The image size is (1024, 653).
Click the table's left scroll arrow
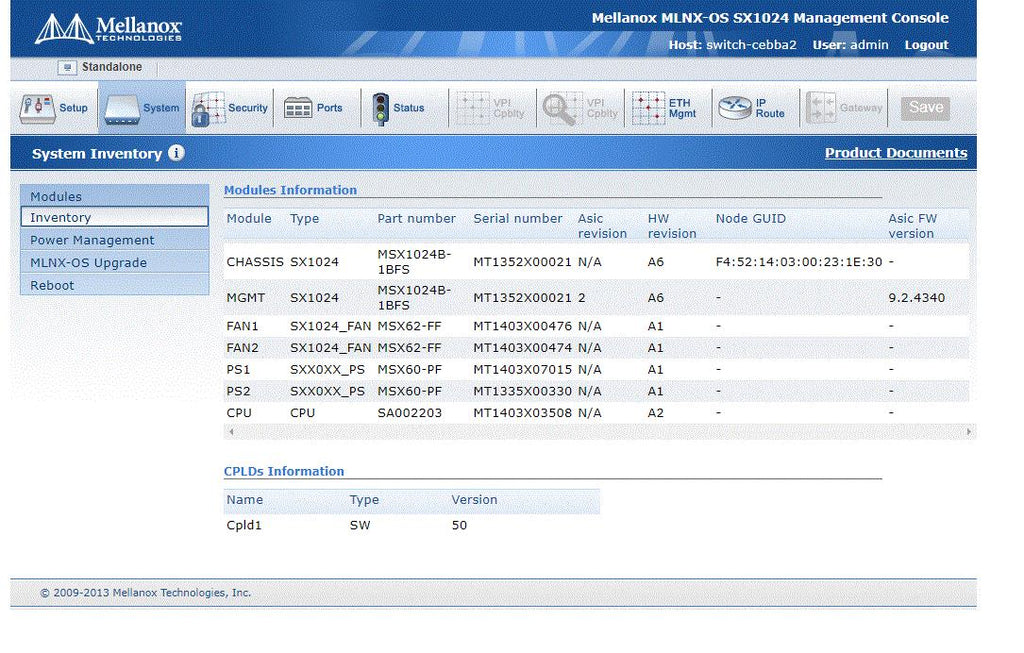[231, 432]
